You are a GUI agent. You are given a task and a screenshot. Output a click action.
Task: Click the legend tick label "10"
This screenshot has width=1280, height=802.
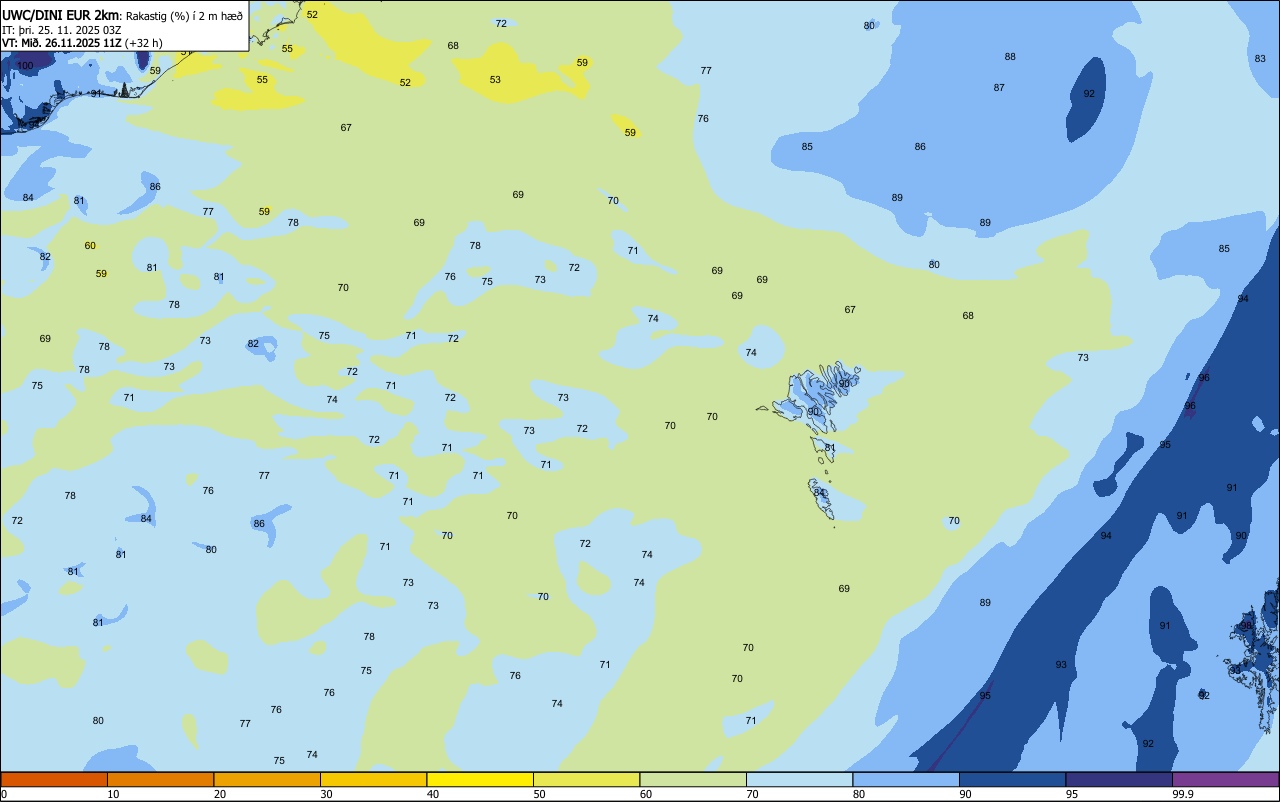113,794
